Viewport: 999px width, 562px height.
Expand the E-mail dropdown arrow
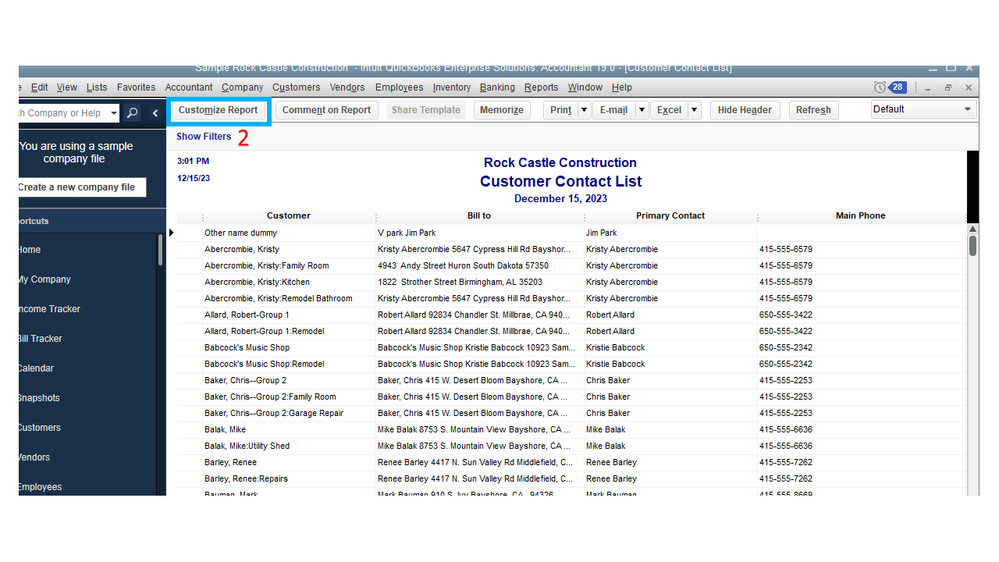click(x=642, y=110)
